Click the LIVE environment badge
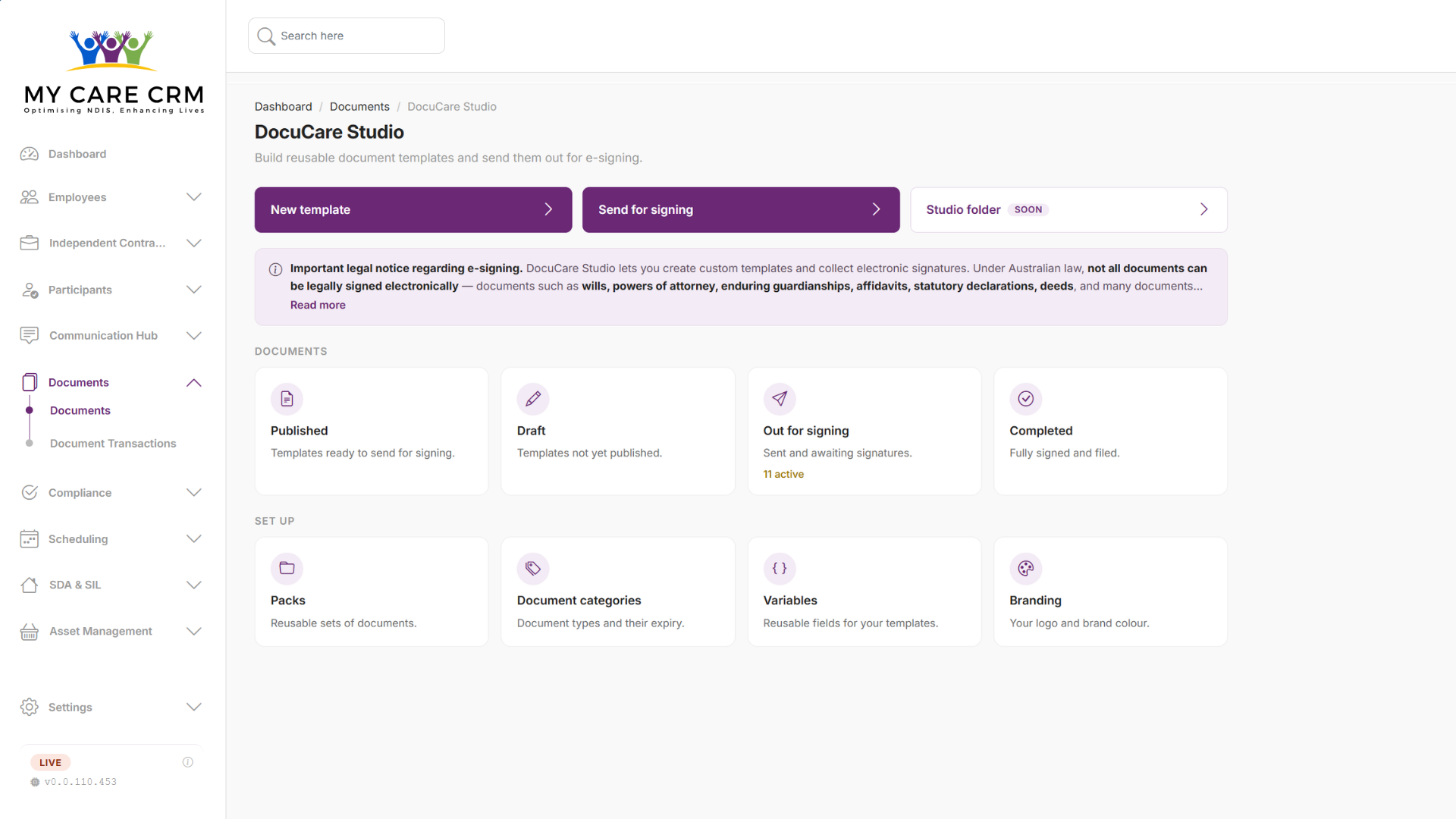The width and height of the screenshot is (1456, 819). pos(50,762)
